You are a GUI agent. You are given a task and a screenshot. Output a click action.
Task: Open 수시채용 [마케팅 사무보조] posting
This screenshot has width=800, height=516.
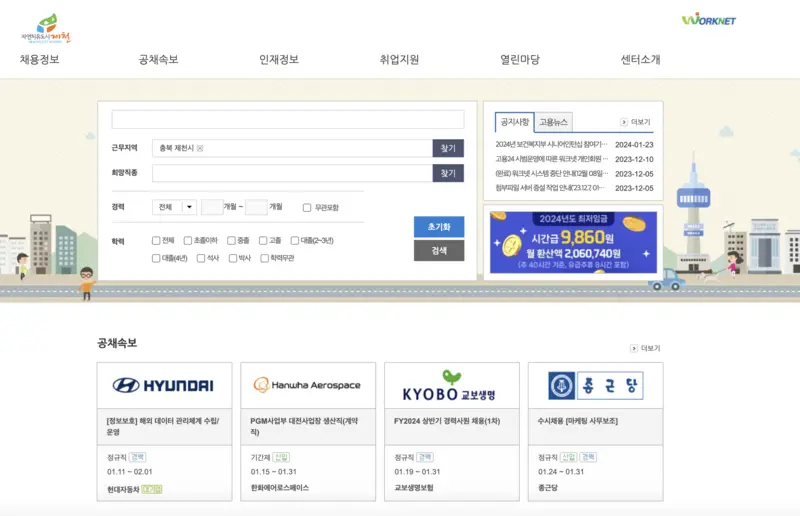pyautogui.click(x=578, y=421)
